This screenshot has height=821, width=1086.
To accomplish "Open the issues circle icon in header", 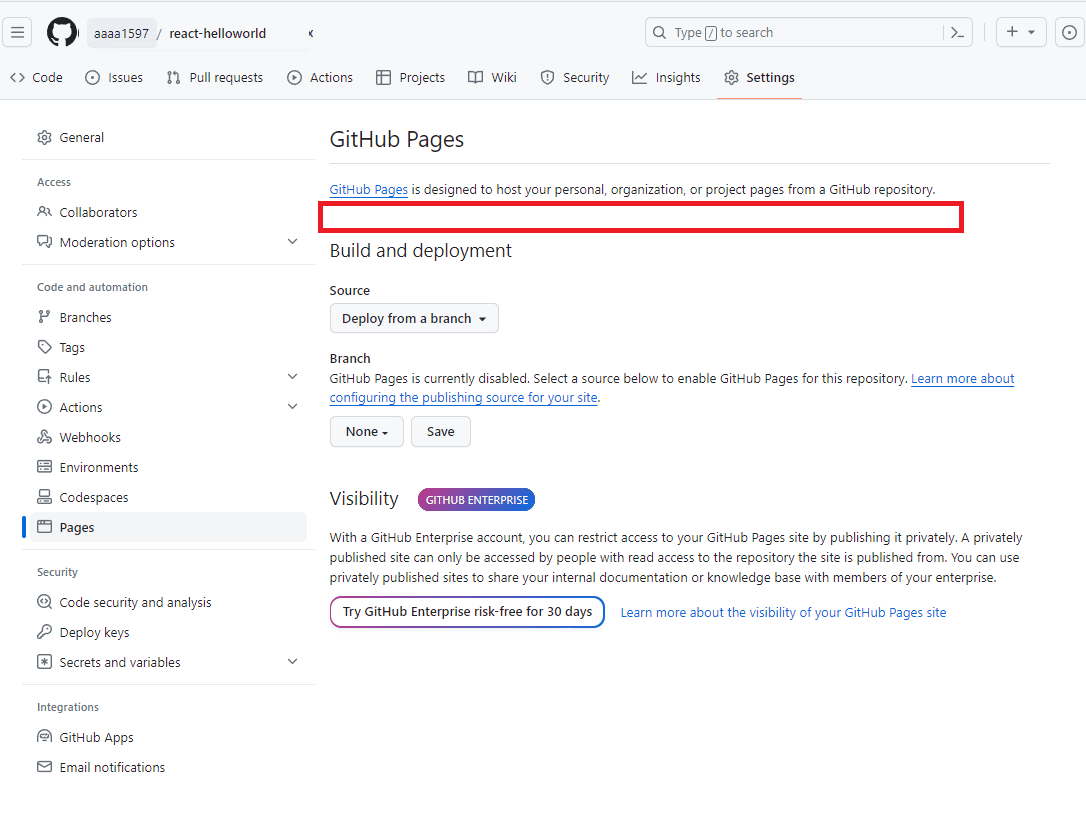I will [1069, 33].
